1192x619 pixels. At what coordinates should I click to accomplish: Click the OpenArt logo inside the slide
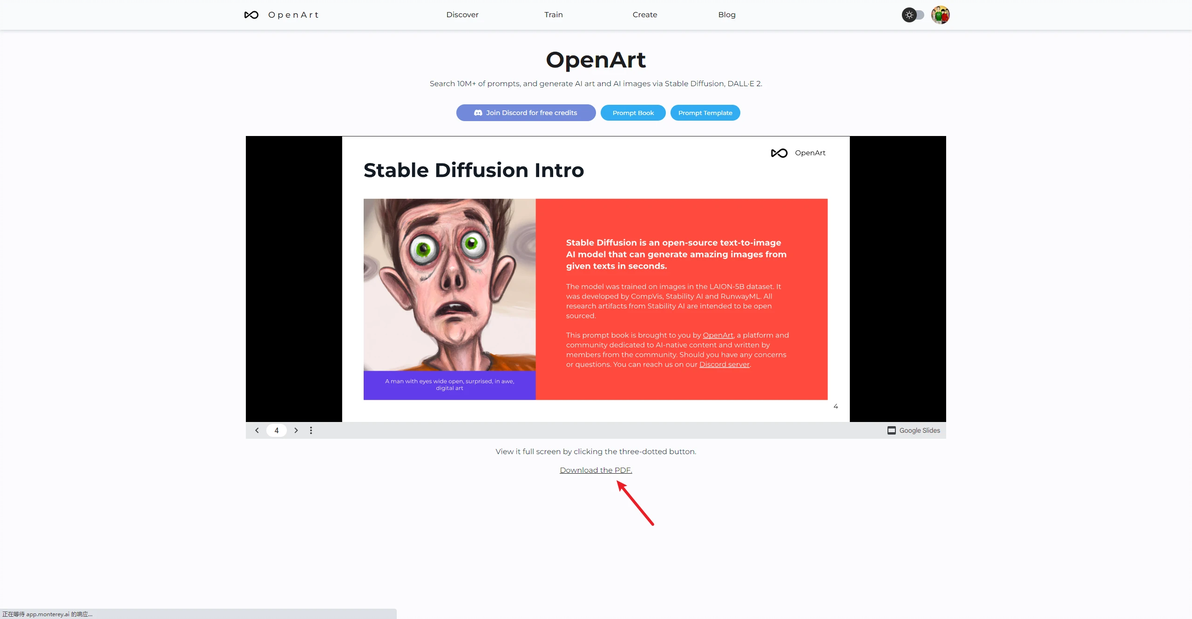coord(798,153)
